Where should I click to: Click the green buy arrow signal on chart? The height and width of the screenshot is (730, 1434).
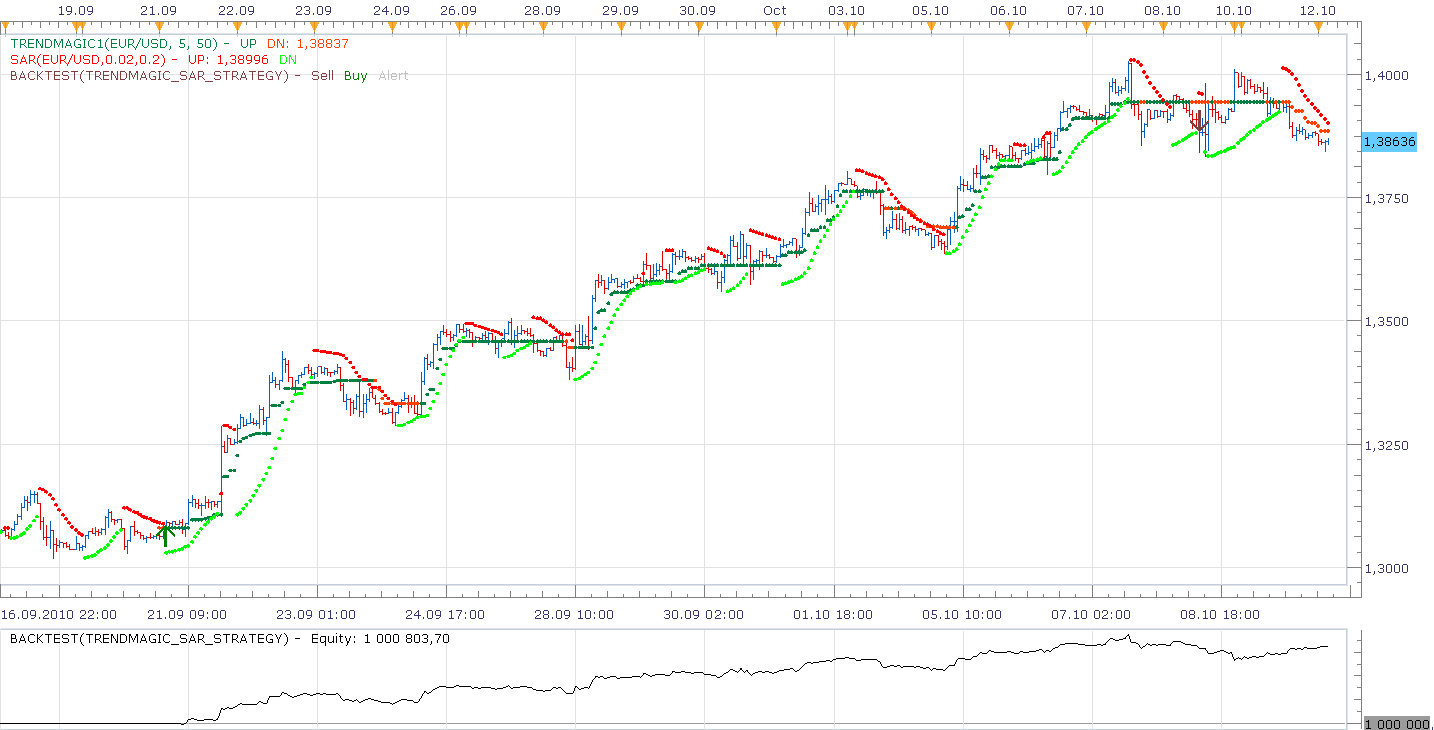(167, 534)
